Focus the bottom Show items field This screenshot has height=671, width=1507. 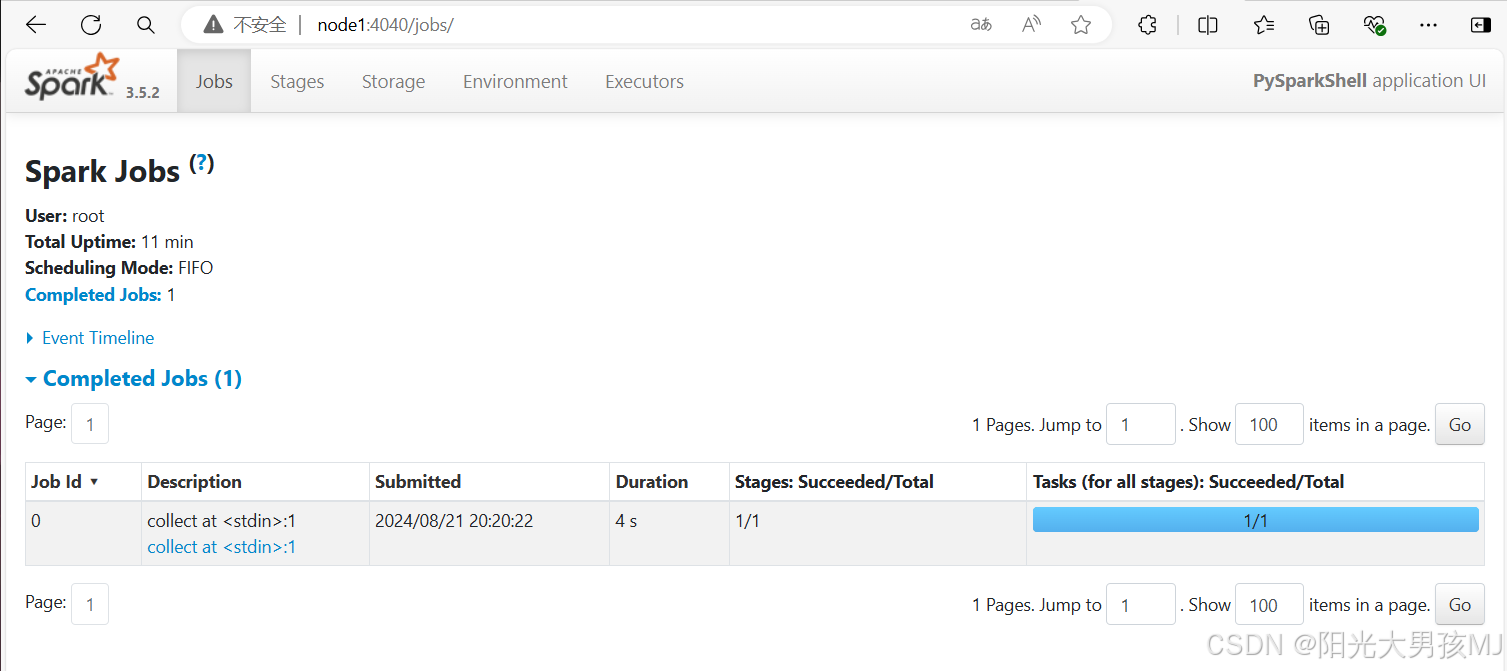(1270, 605)
